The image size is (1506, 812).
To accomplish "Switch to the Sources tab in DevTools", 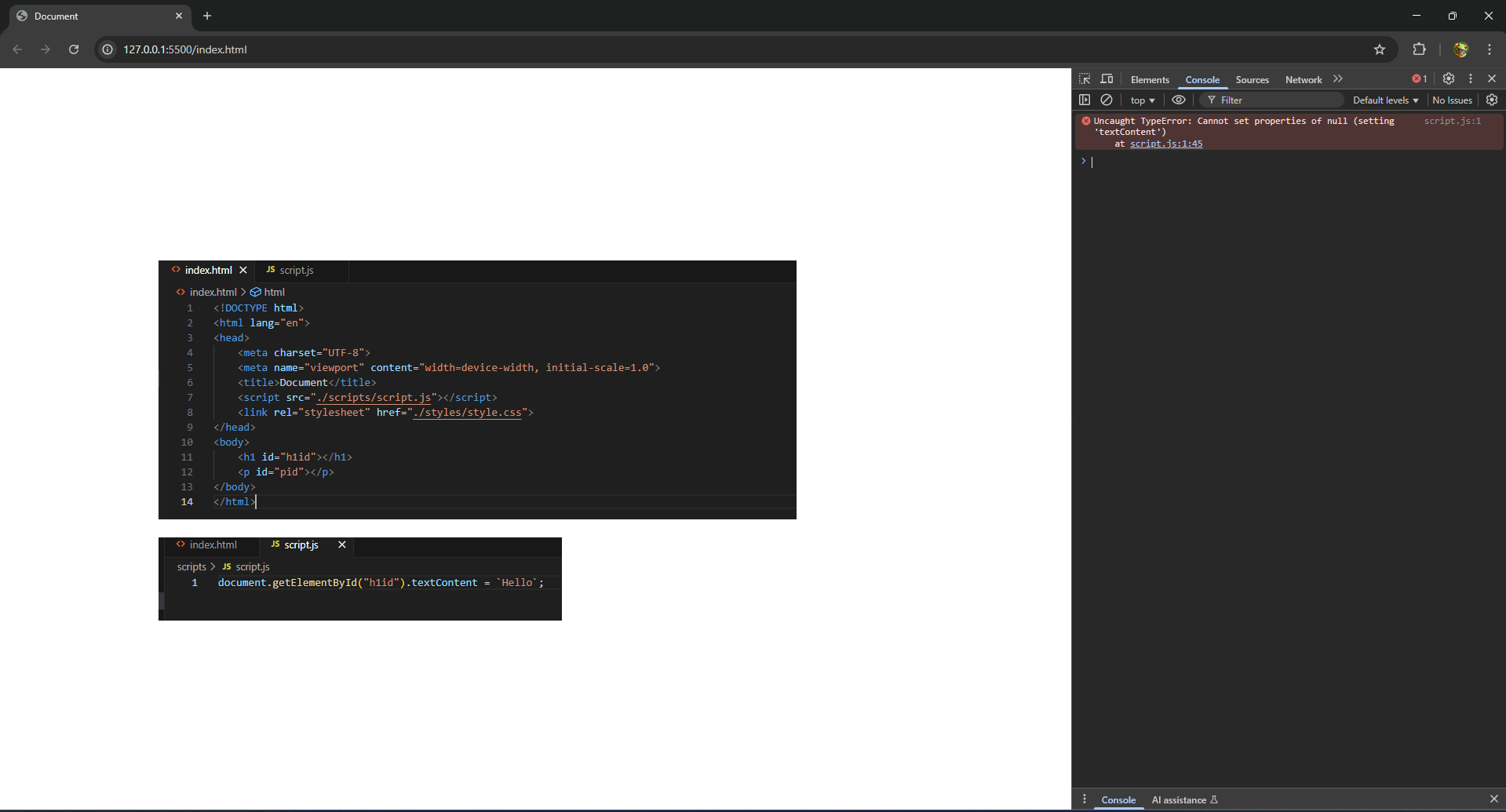I will tap(1252, 80).
